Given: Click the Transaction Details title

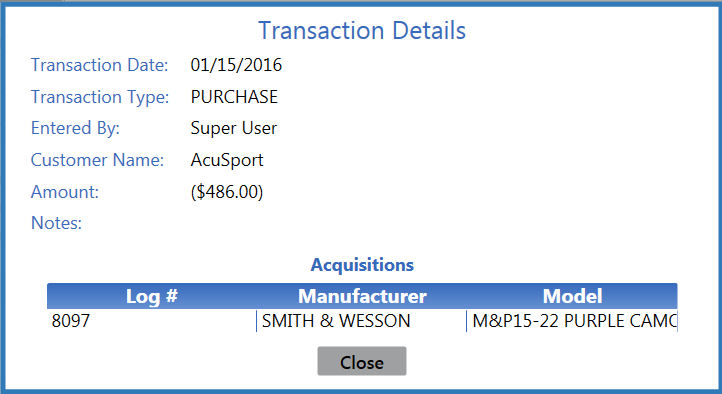Looking at the screenshot, I should [362, 31].
